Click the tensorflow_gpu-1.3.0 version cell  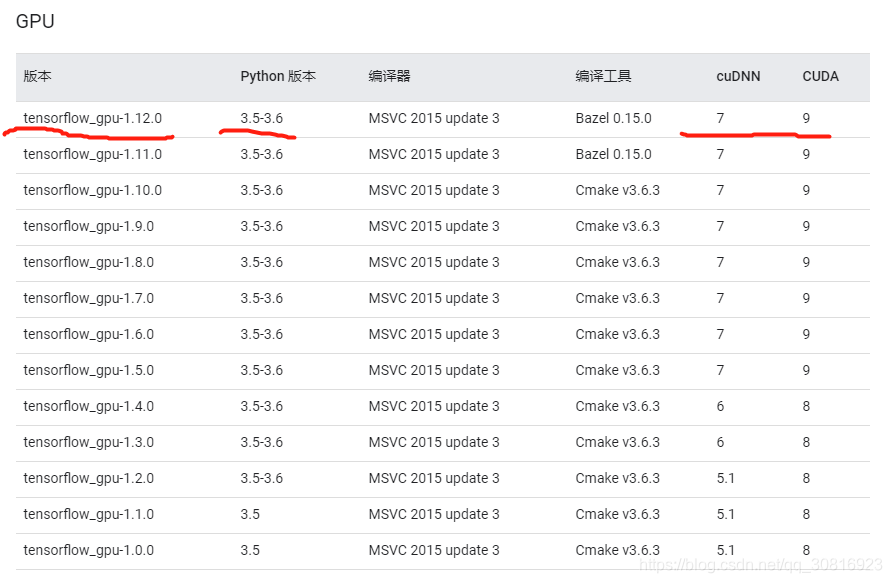[89, 442]
